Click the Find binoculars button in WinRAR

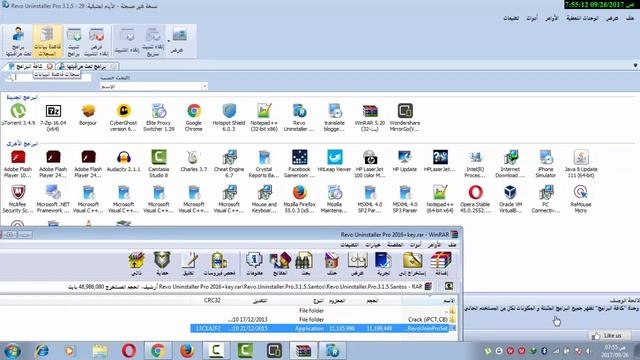[304, 264]
